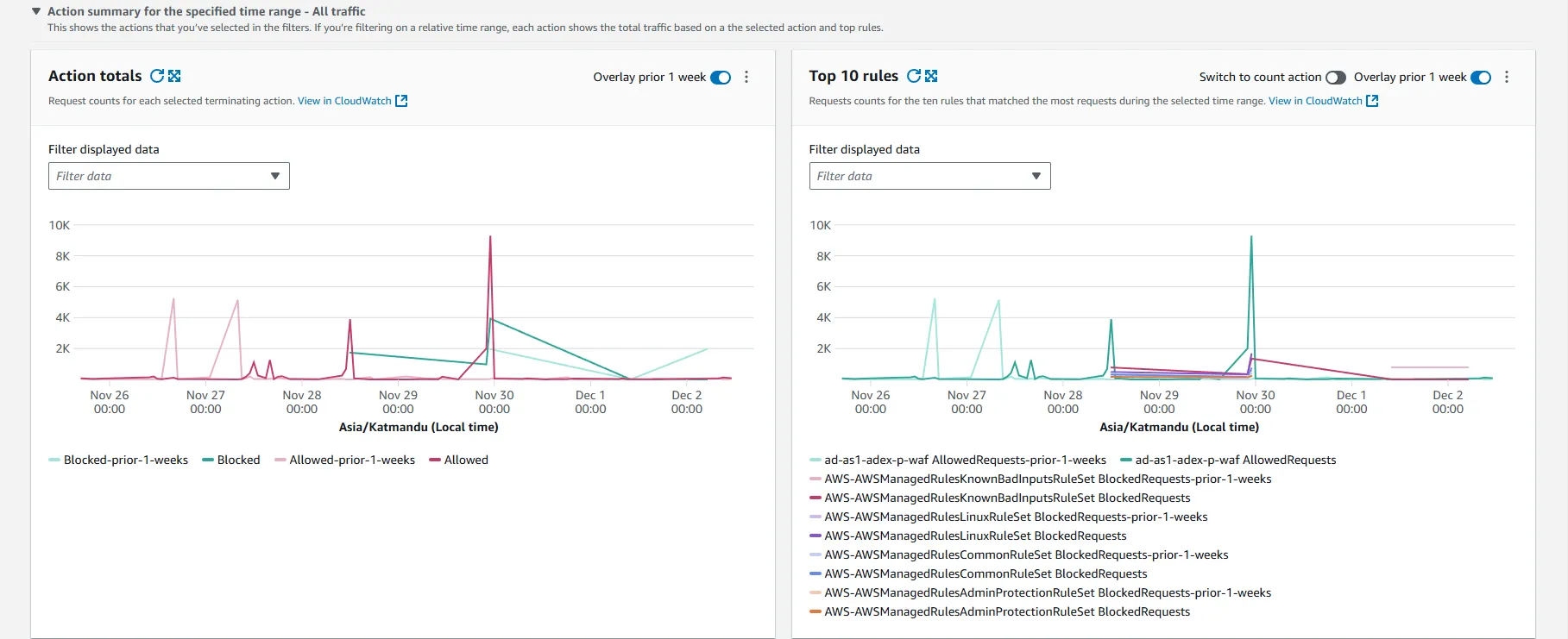1568x639 pixels.
Task: Refresh the Top 10 rules chart
Action: (914, 76)
